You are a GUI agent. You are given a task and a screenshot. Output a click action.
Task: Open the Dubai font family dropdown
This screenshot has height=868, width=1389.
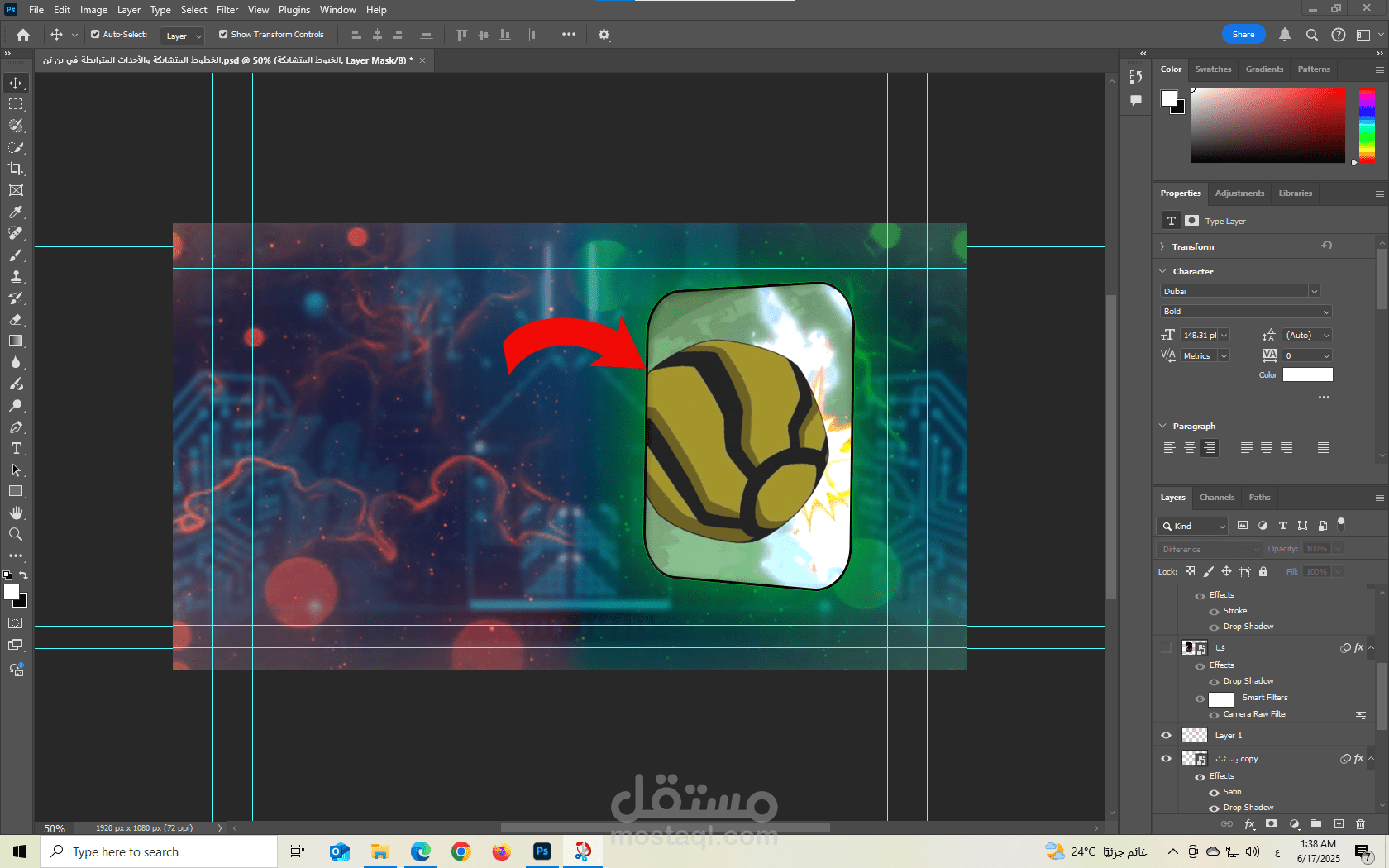(x=1314, y=291)
